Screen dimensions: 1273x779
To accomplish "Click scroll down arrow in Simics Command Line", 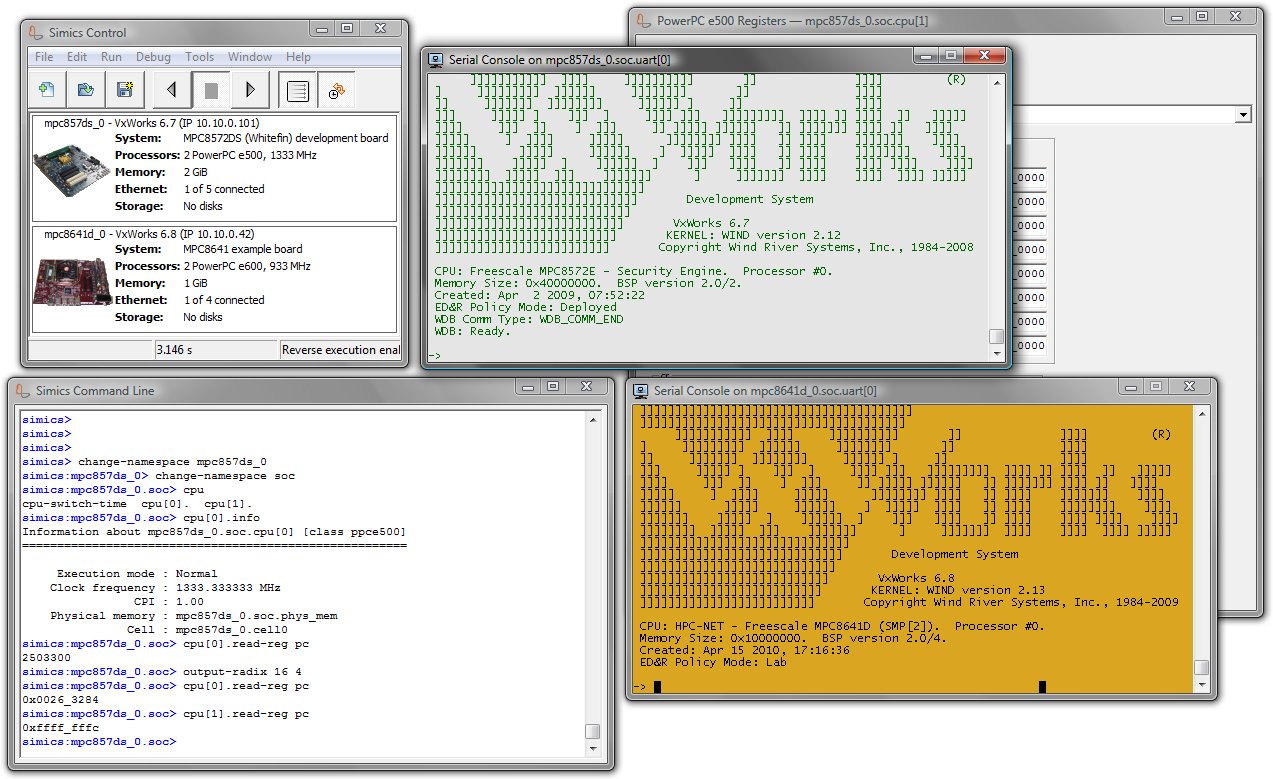I will [x=593, y=749].
